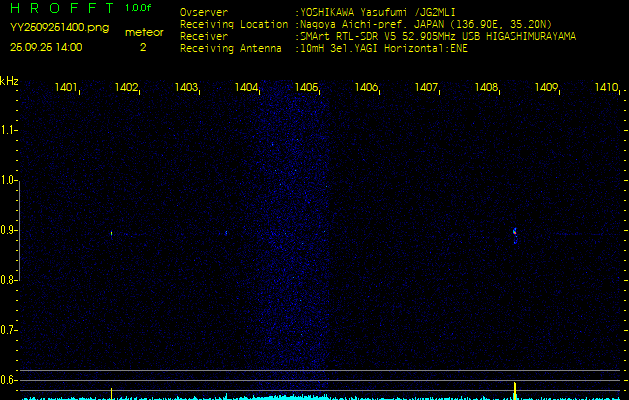Click the HROFFT program title text
This screenshot has width=629, height=400.
pos(61,8)
